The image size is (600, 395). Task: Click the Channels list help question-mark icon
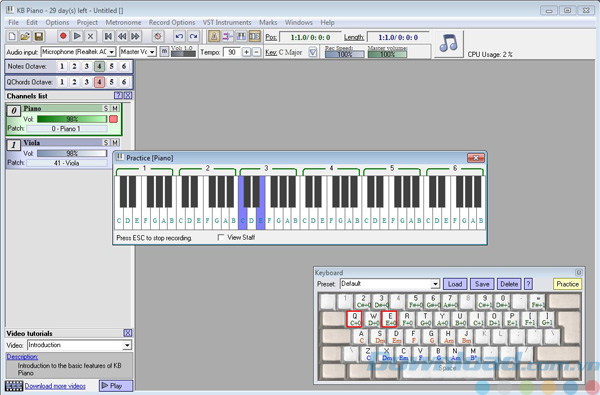pyautogui.click(x=118, y=96)
